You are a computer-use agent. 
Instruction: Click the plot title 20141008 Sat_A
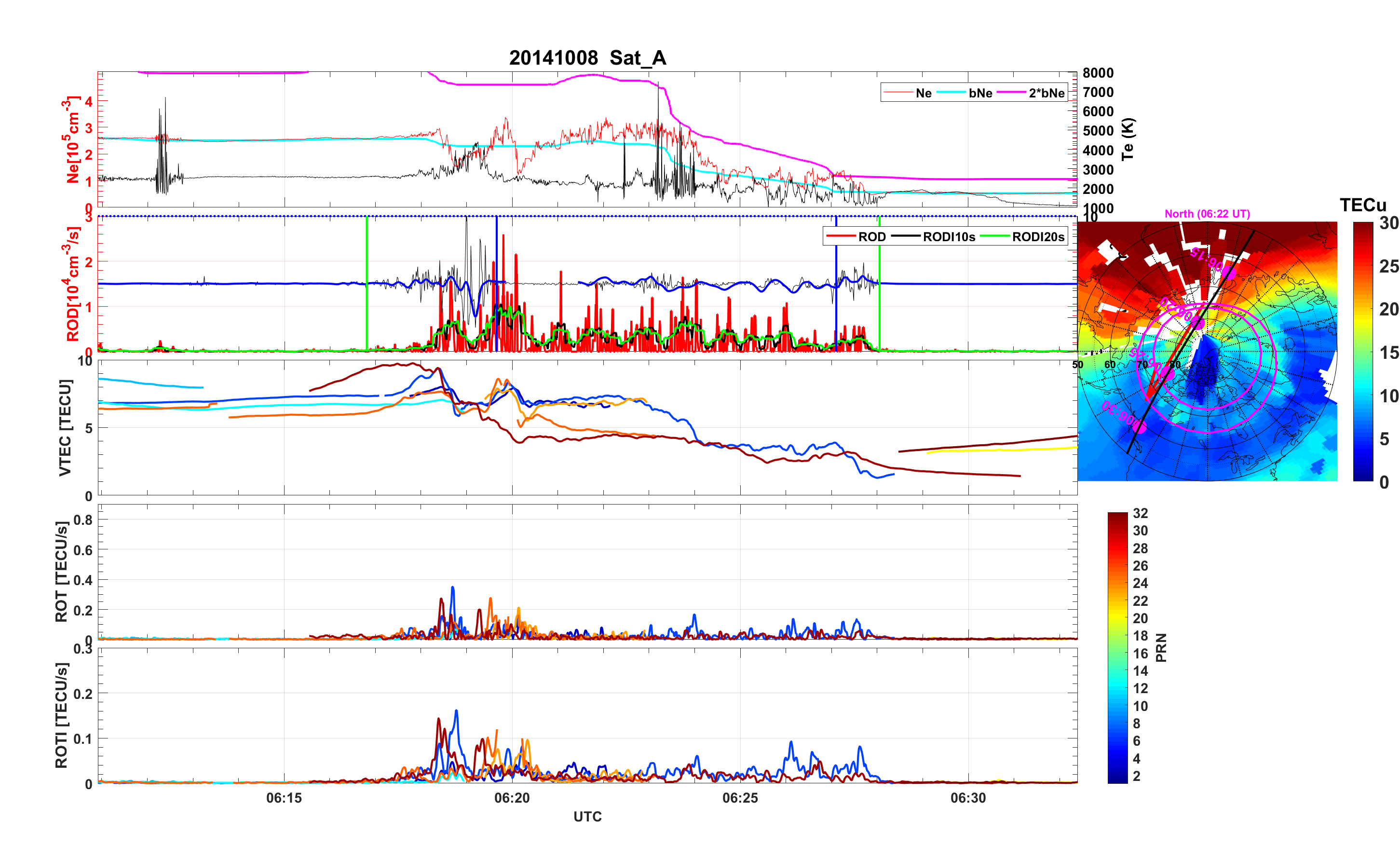click(587, 58)
